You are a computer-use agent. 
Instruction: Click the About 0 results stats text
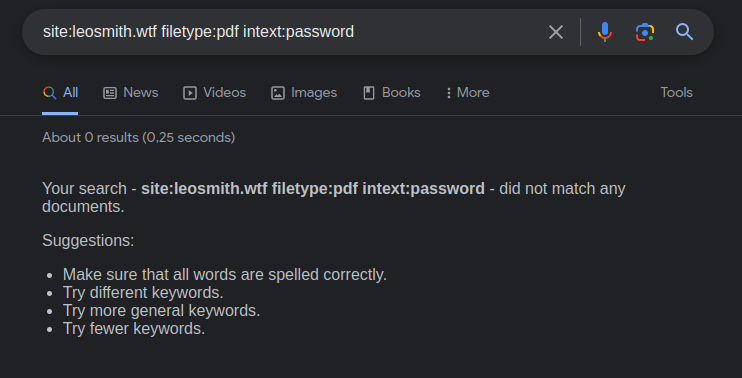139,138
